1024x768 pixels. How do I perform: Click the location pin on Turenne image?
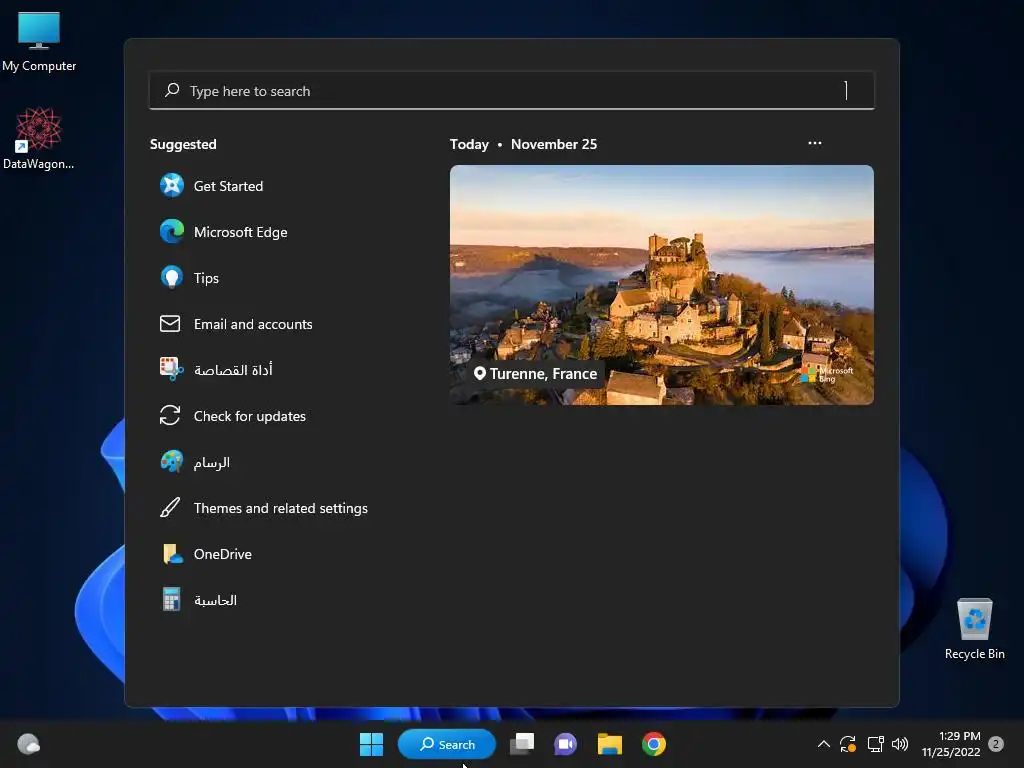(479, 374)
